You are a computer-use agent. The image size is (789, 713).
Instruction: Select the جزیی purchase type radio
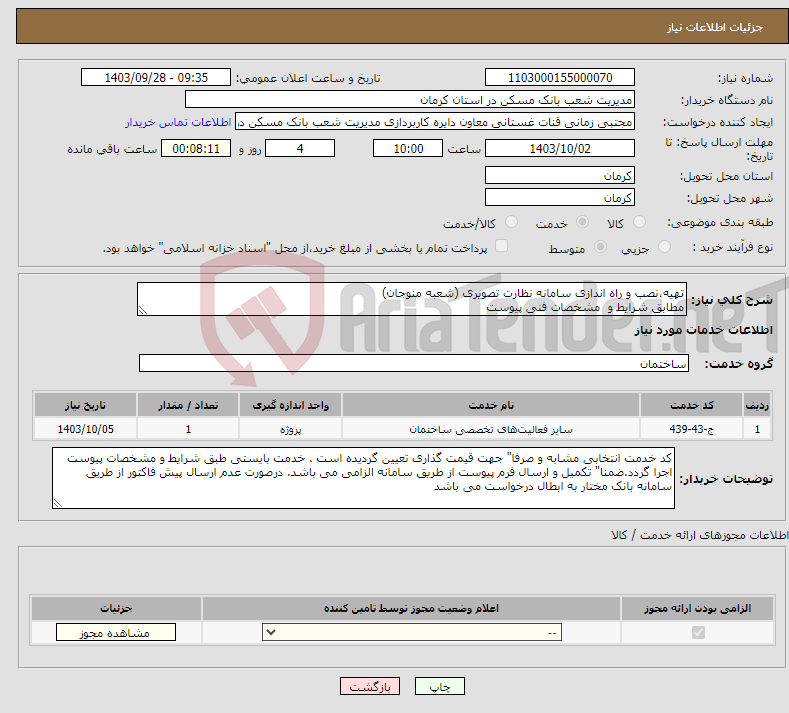tap(664, 247)
